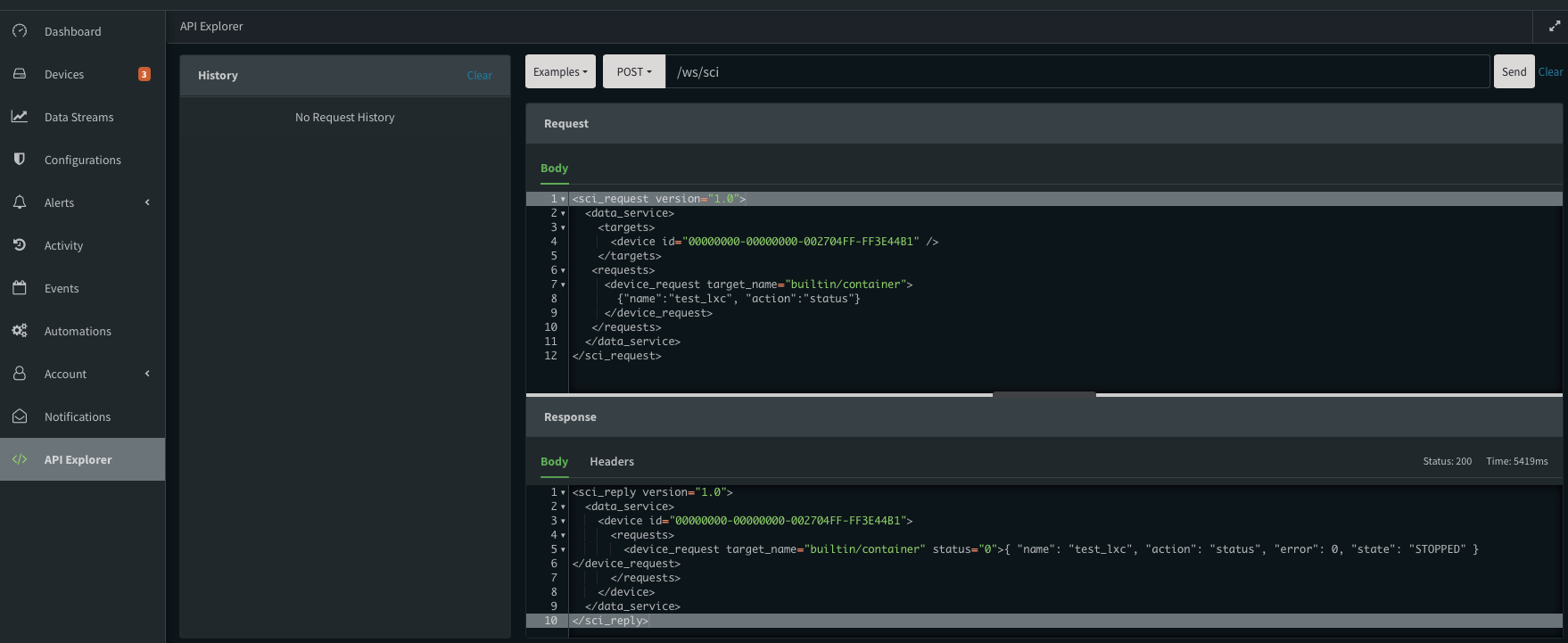
Task: Collapse request line 3 targets fold arrow
Action: 563,227
